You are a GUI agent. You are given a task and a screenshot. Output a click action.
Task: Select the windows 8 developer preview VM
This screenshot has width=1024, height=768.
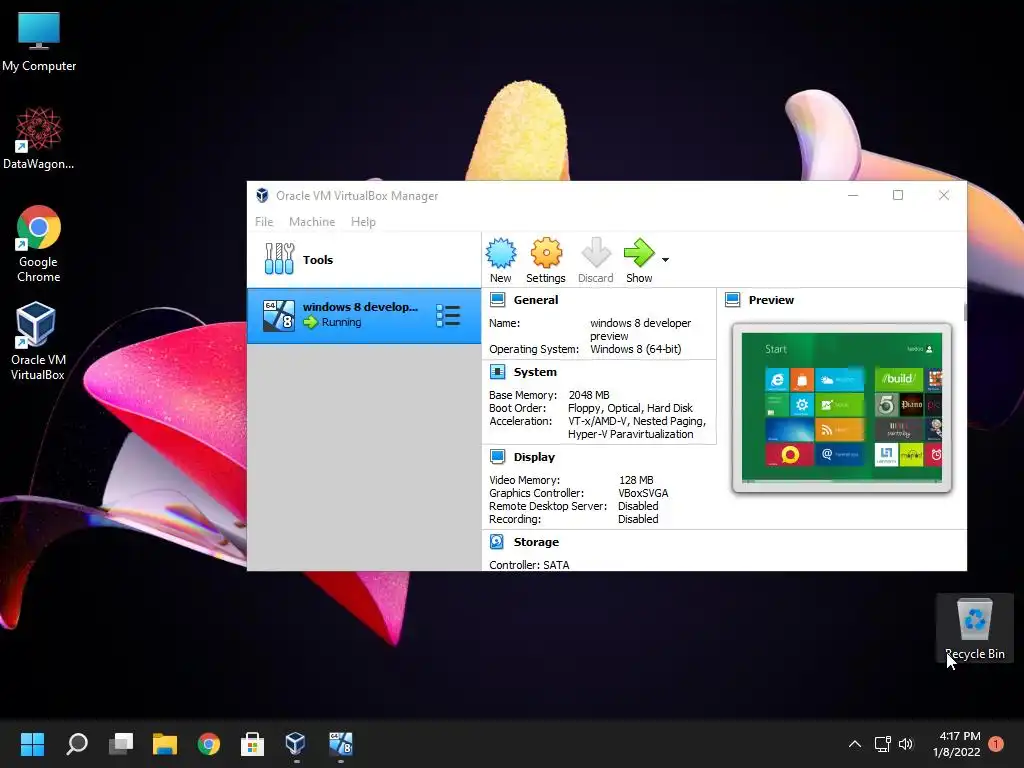(x=364, y=315)
